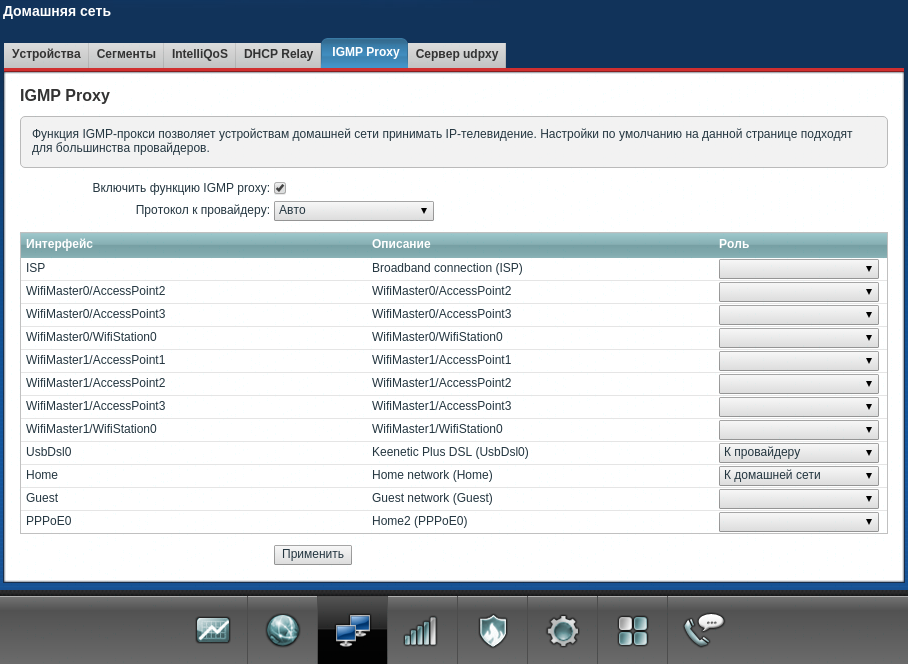Open the applications grid icon
908x664 pixels.
click(x=632, y=630)
